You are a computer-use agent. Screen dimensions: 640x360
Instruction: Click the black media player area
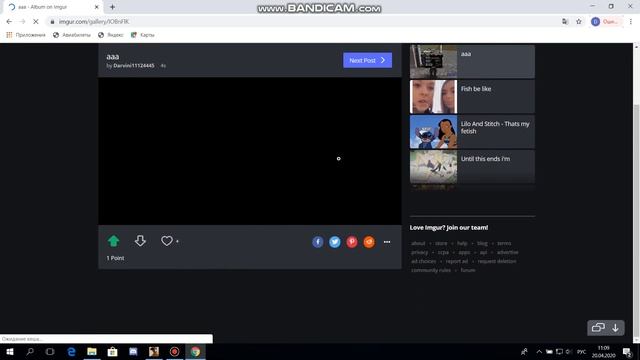tap(250, 151)
